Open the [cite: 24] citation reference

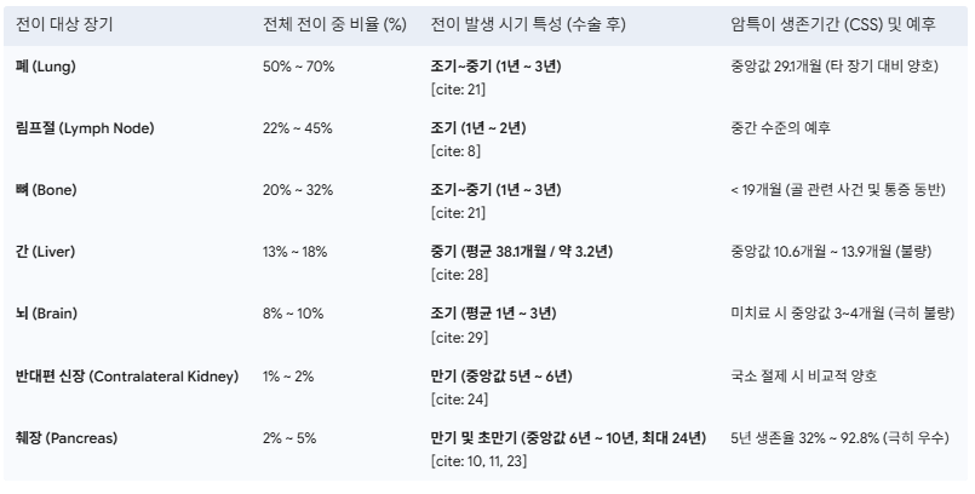click(459, 399)
